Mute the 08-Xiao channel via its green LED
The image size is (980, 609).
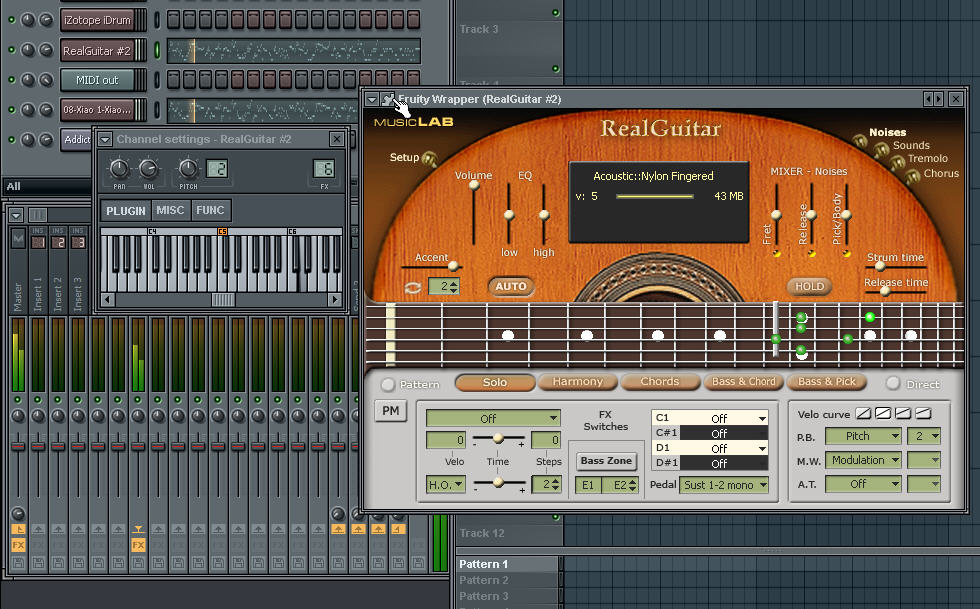pyautogui.click(x=11, y=109)
